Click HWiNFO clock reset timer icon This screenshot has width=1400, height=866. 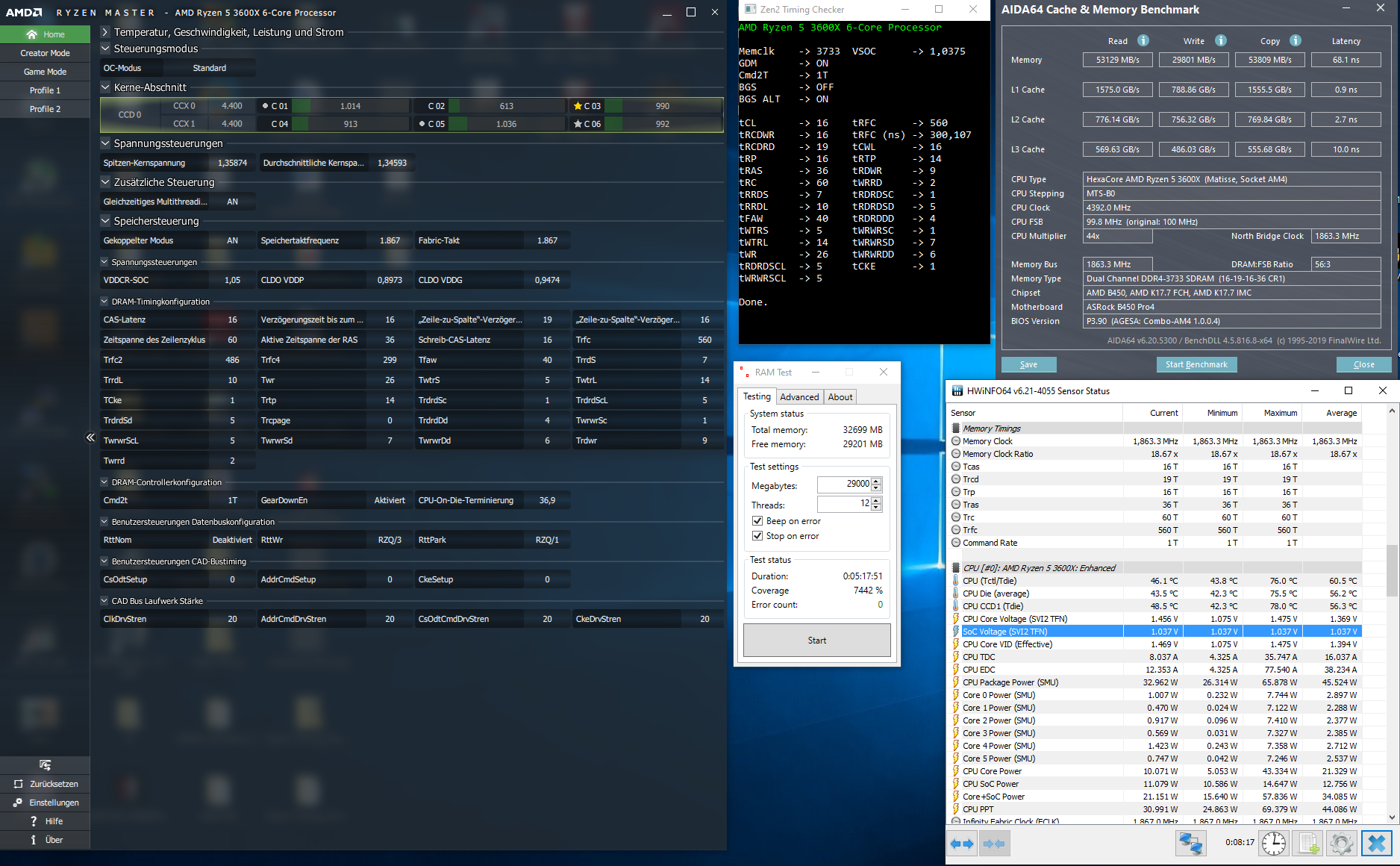click(x=1274, y=844)
